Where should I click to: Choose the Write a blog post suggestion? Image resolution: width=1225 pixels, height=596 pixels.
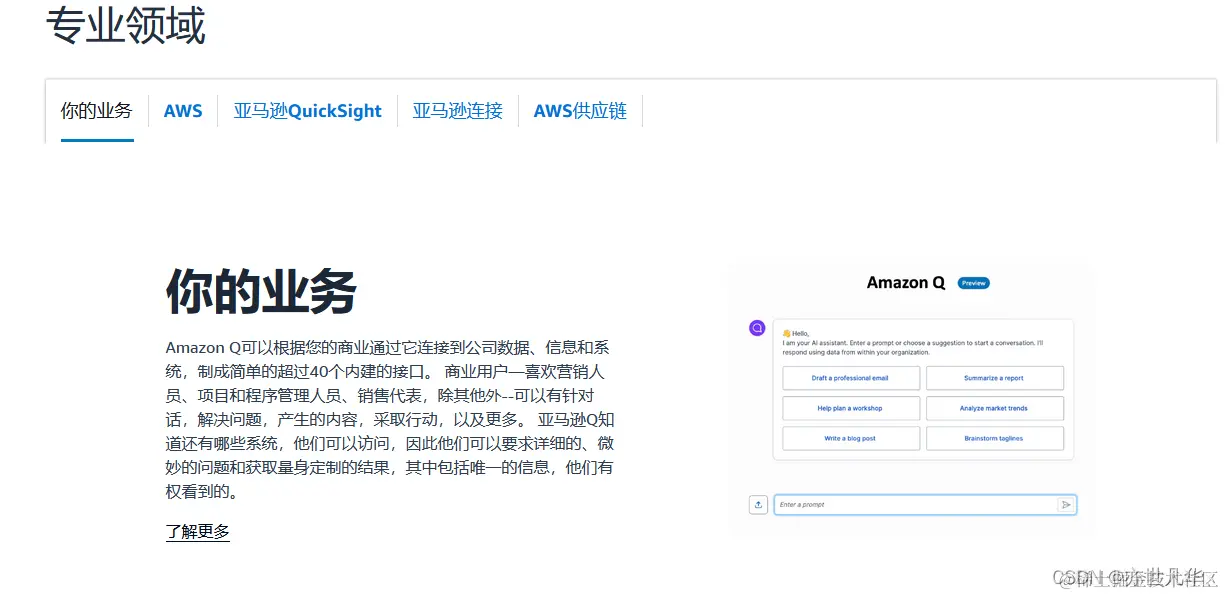[850, 438]
